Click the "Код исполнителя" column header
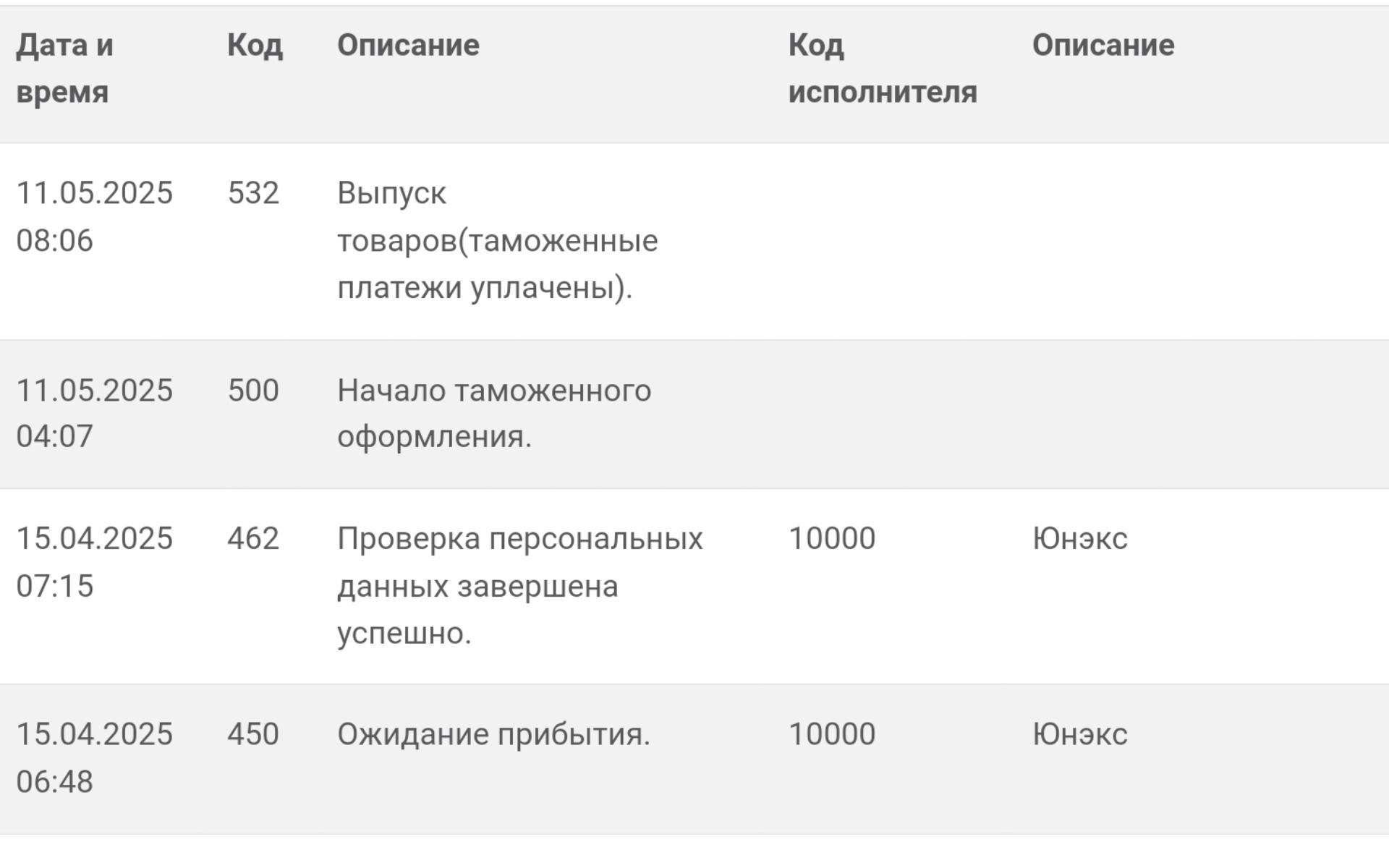The image size is (1389, 868). coord(882,69)
